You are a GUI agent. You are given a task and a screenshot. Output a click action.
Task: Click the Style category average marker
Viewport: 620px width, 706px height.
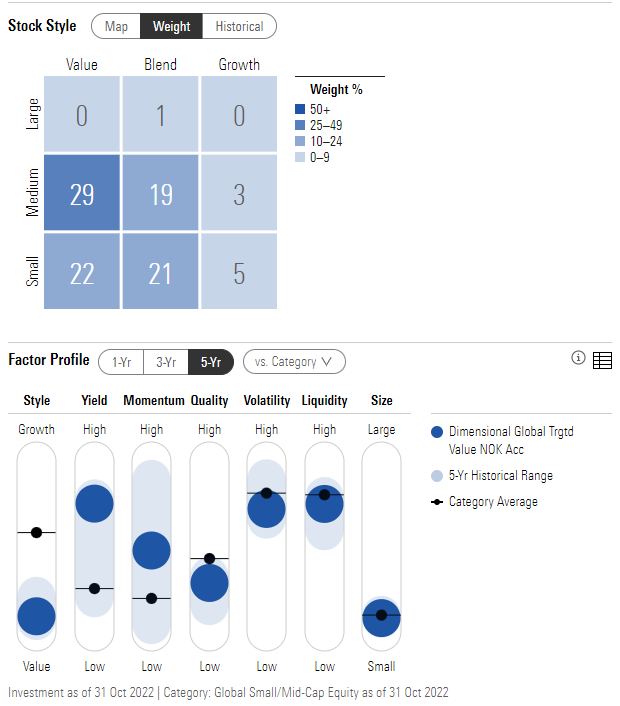[36, 533]
